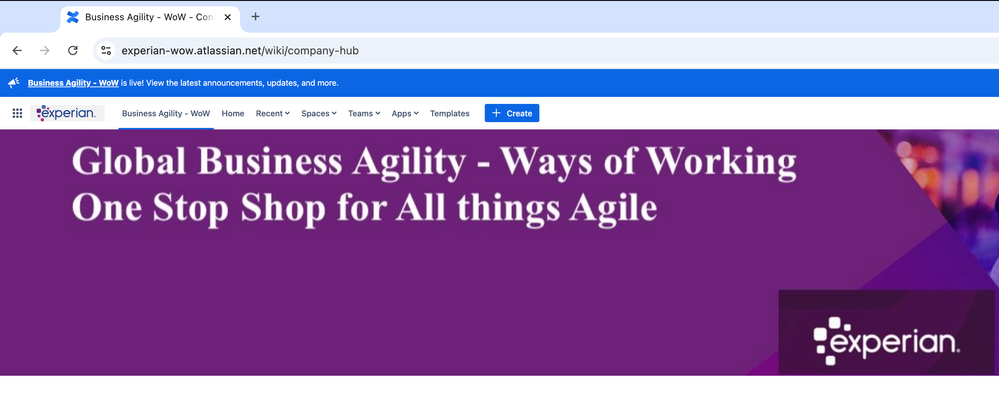
Task: Open site information icon in address bar
Action: pos(106,50)
